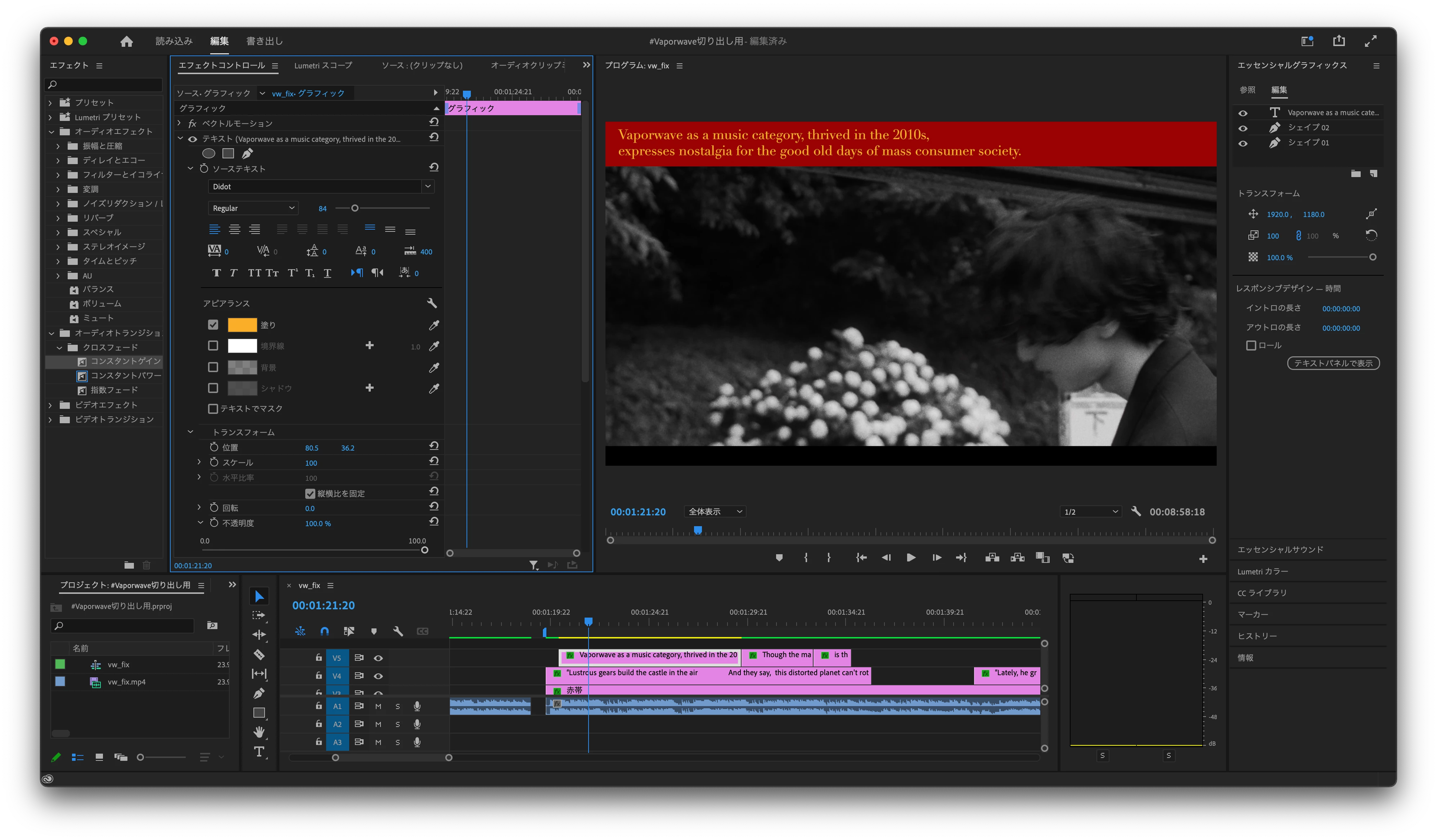
Task: Switch to the 書き出し workspace tab
Action: point(264,41)
